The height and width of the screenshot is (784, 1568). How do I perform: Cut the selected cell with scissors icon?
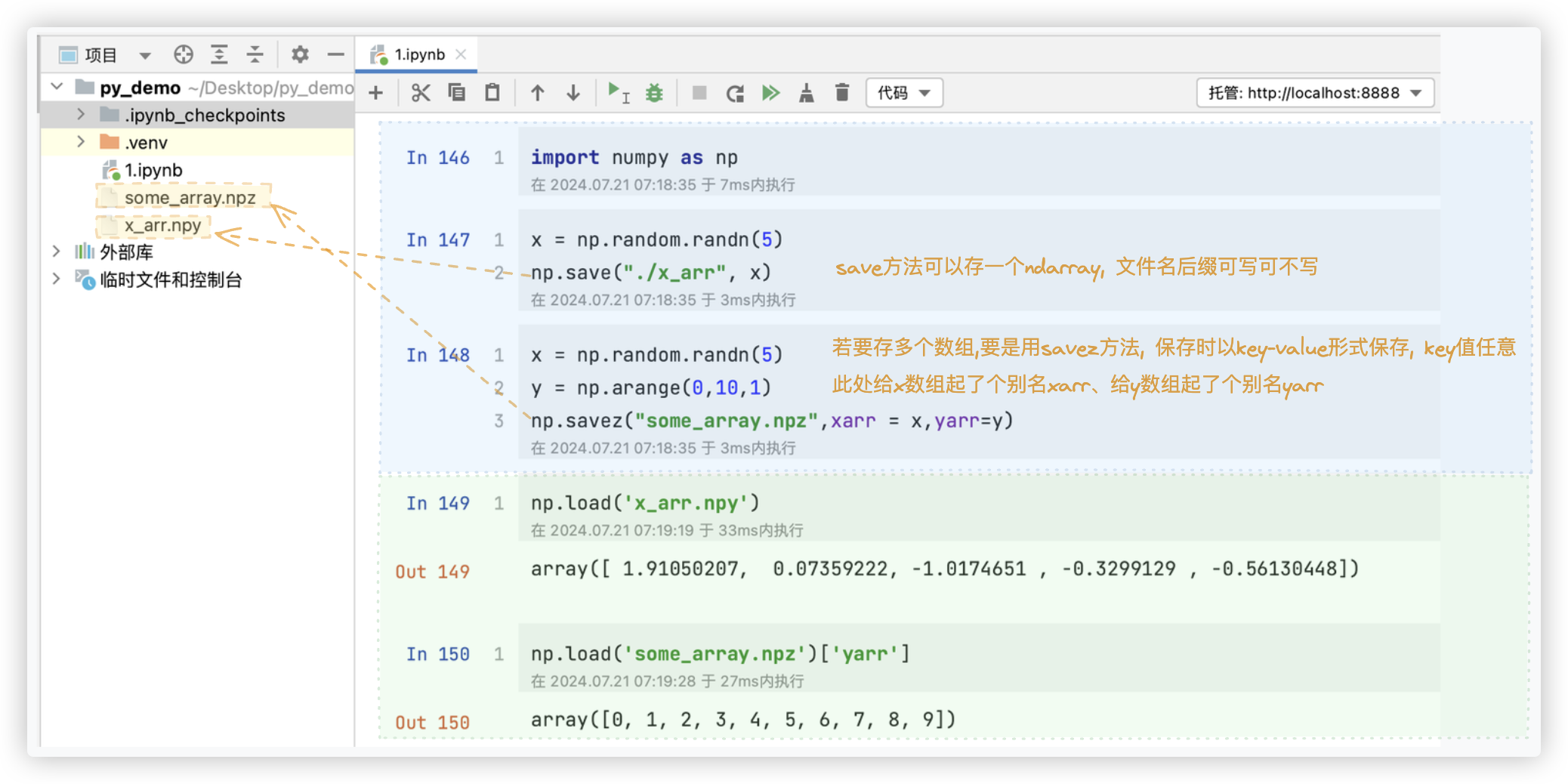421,93
